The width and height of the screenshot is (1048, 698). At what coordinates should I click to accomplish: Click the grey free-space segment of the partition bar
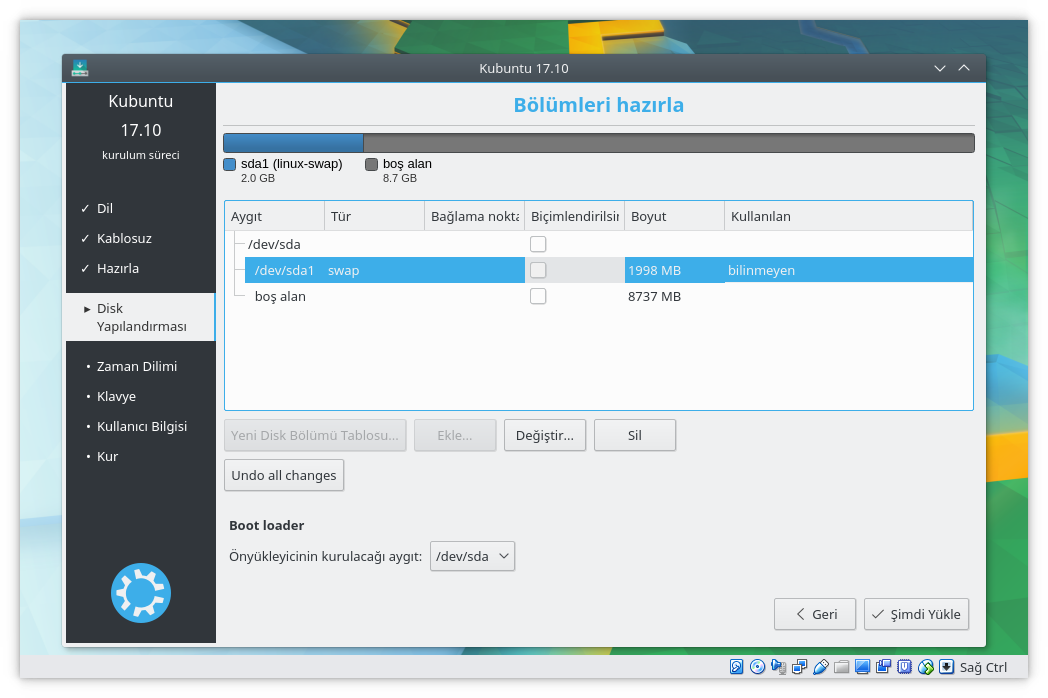(x=668, y=142)
